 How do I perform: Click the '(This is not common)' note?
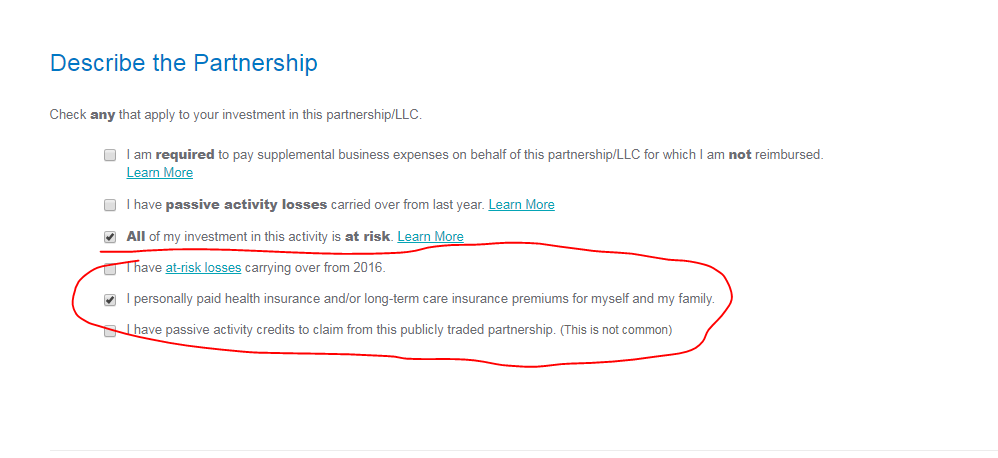tap(616, 330)
